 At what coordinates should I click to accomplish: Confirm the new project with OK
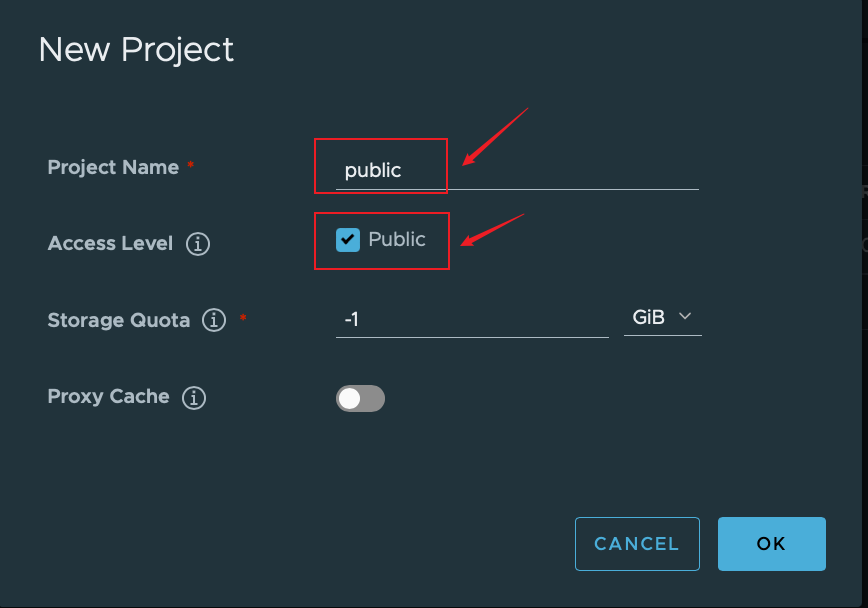(771, 544)
